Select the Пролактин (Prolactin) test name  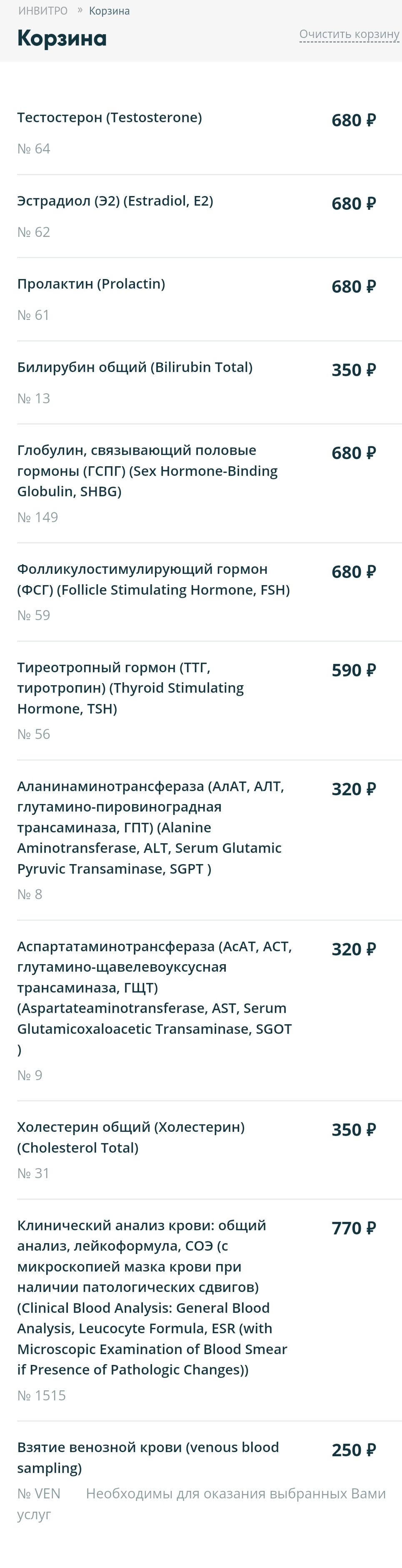point(91,284)
